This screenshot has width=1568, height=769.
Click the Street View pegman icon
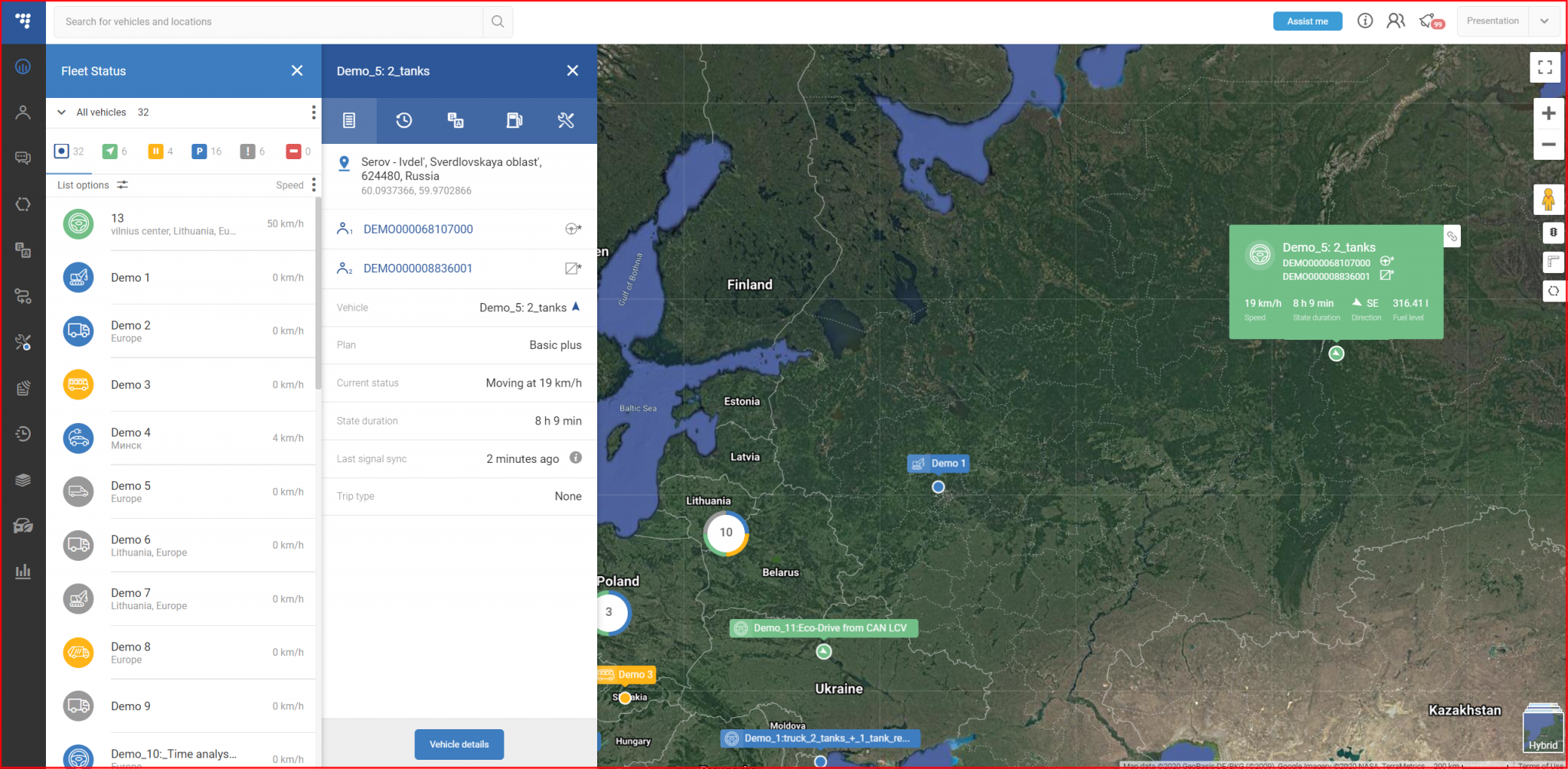pyautogui.click(x=1547, y=200)
